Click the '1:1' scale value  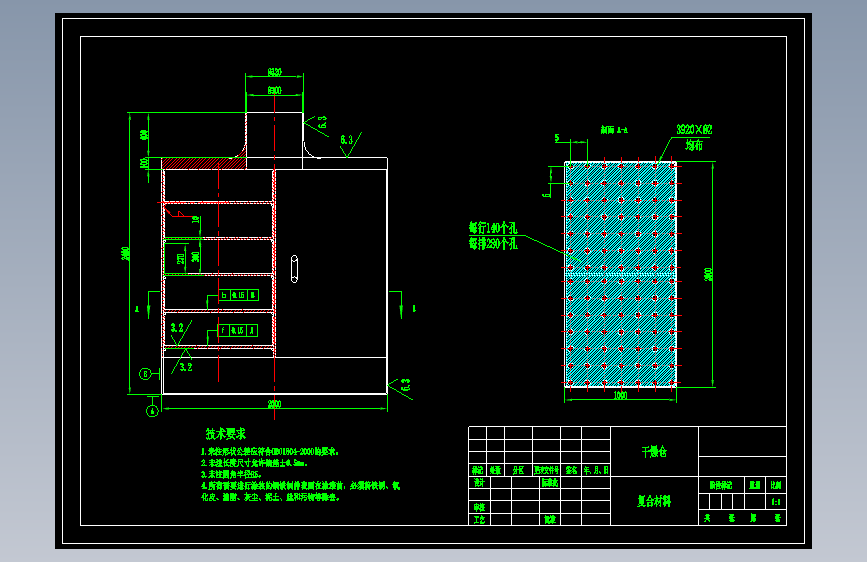click(x=776, y=502)
